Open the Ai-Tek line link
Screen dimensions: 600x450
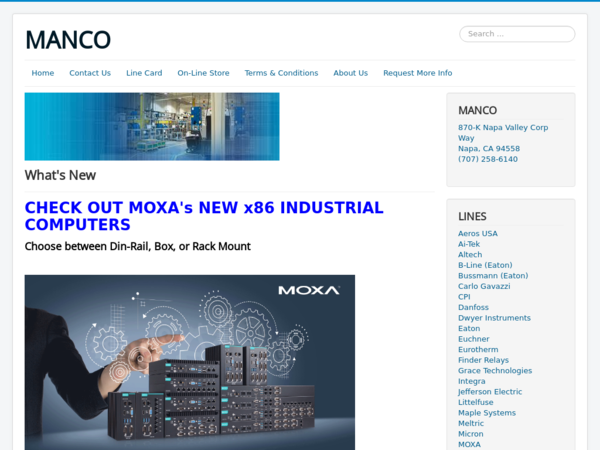[x=469, y=244]
